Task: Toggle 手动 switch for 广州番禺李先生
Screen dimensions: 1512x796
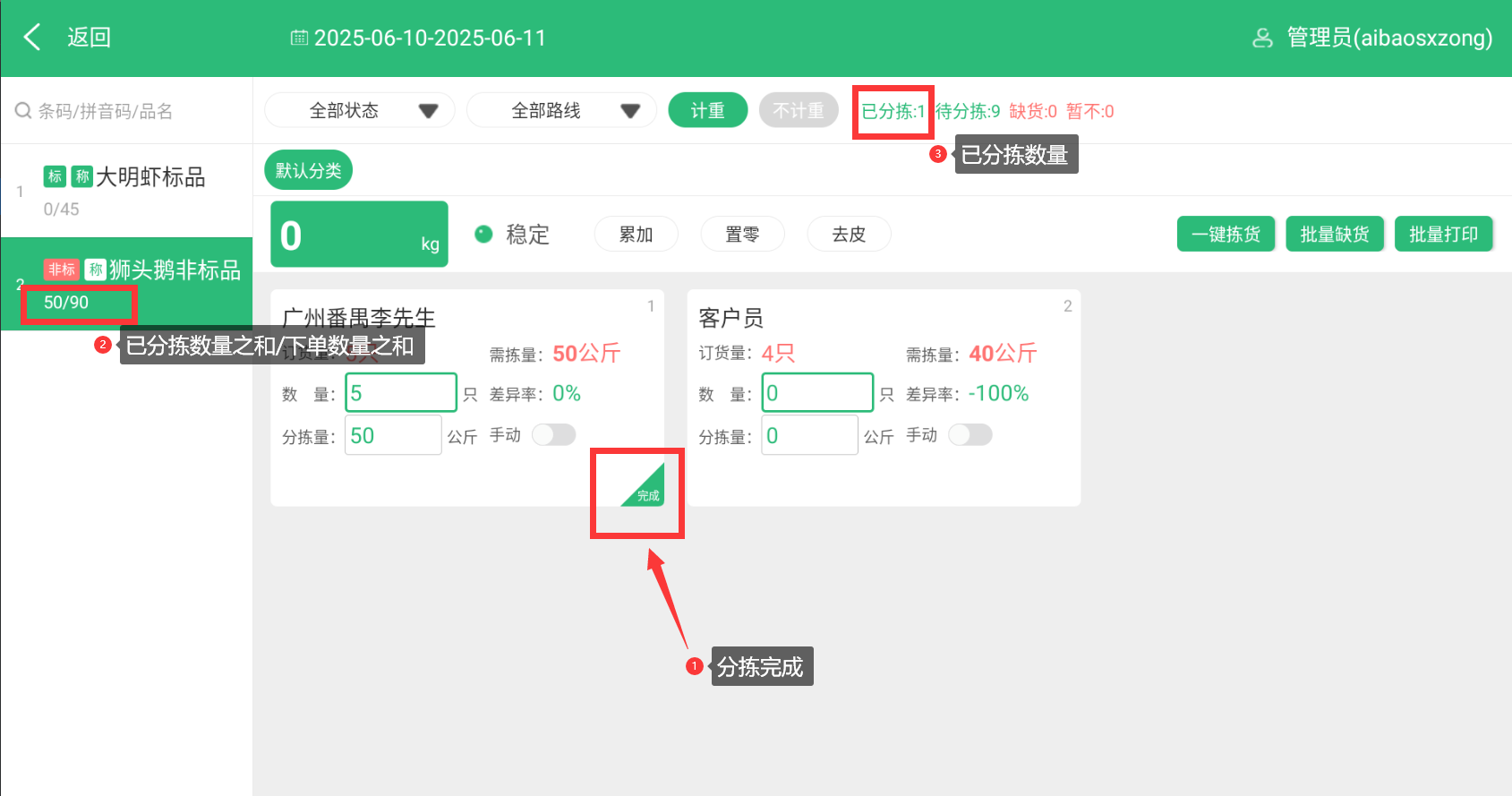Action: tap(553, 435)
